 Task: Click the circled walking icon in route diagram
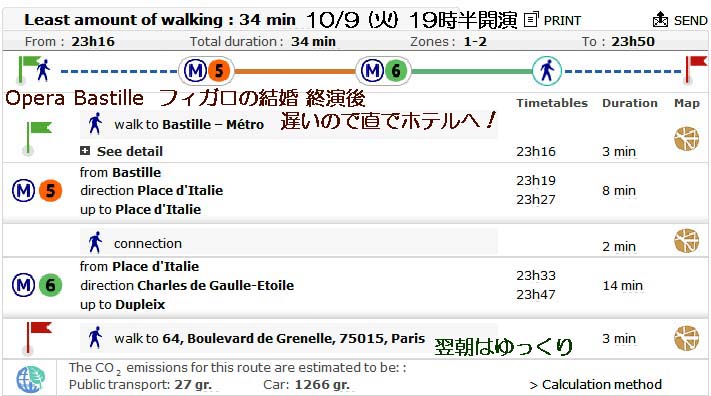547,71
